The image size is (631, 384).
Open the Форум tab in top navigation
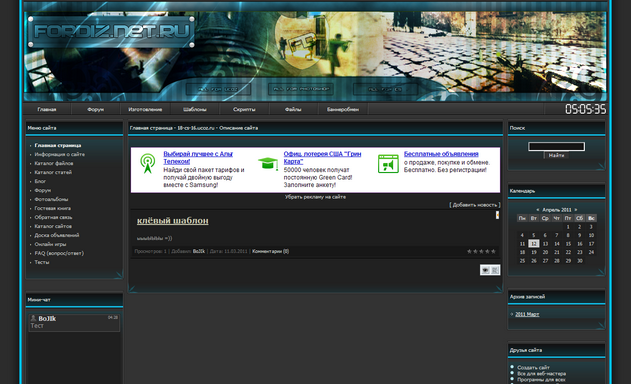click(95, 109)
